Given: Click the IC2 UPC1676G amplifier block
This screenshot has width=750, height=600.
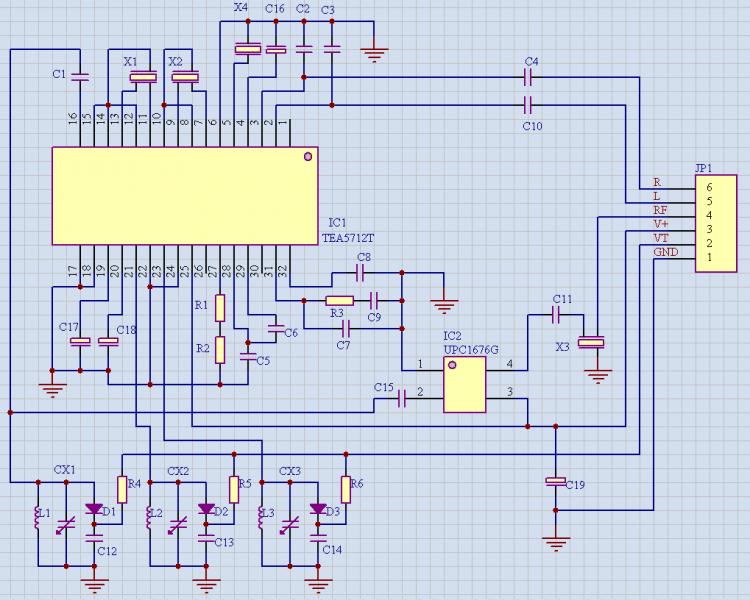Looking at the screenshot, I should pyautogui.click(x=465, y=385).
